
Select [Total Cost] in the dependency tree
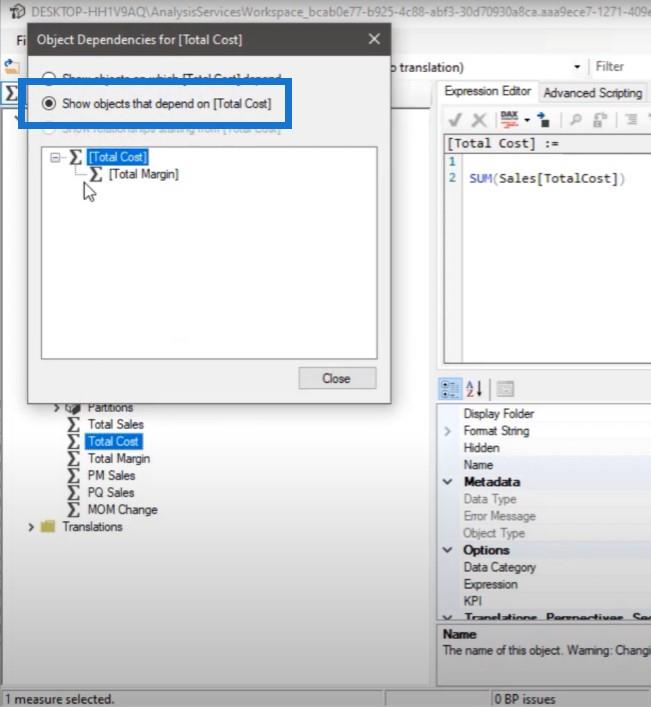[x=118, y=157]
